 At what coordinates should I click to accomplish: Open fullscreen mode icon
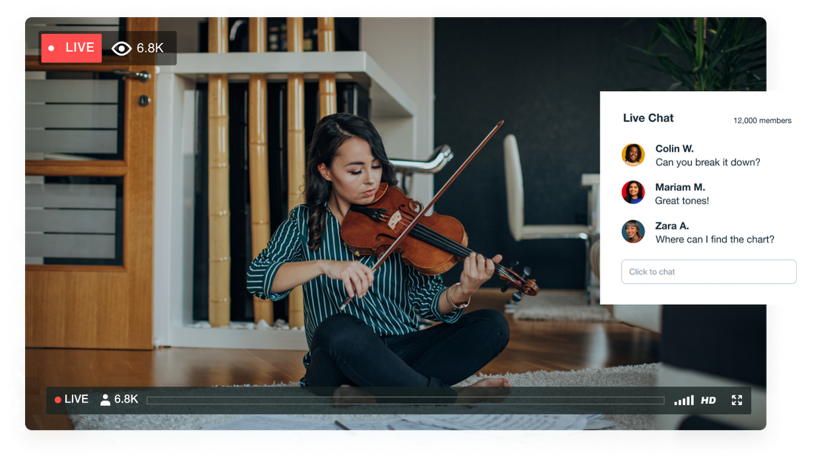(x=736, y=400)
